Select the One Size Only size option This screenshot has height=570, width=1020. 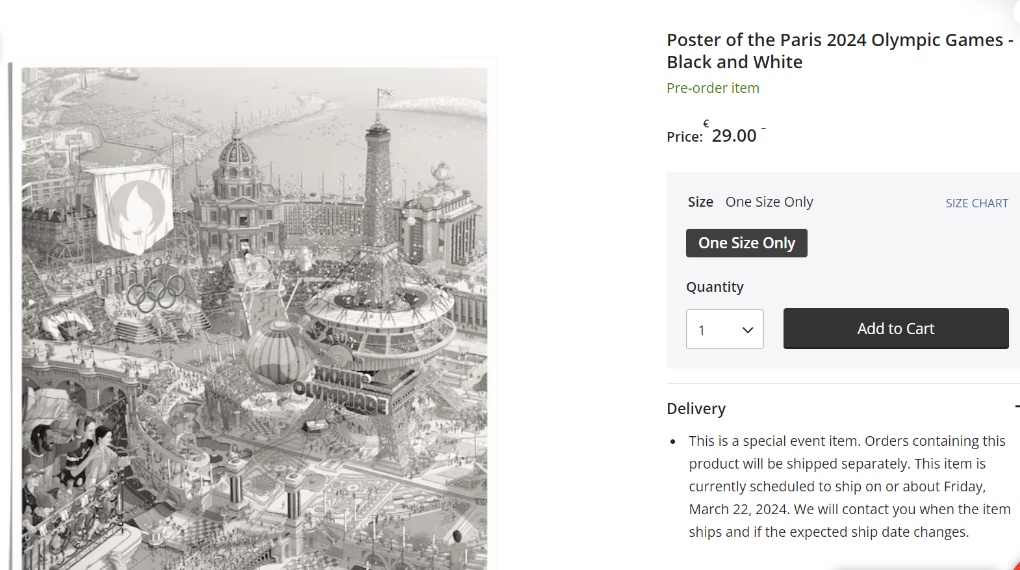[746, 243]
